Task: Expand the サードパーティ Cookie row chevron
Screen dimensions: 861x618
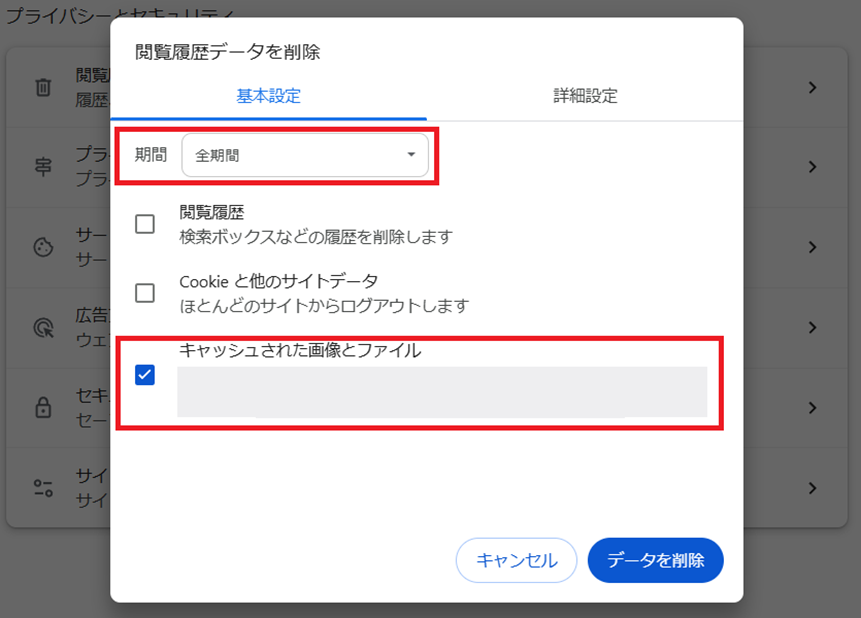Action: point(811,248)
